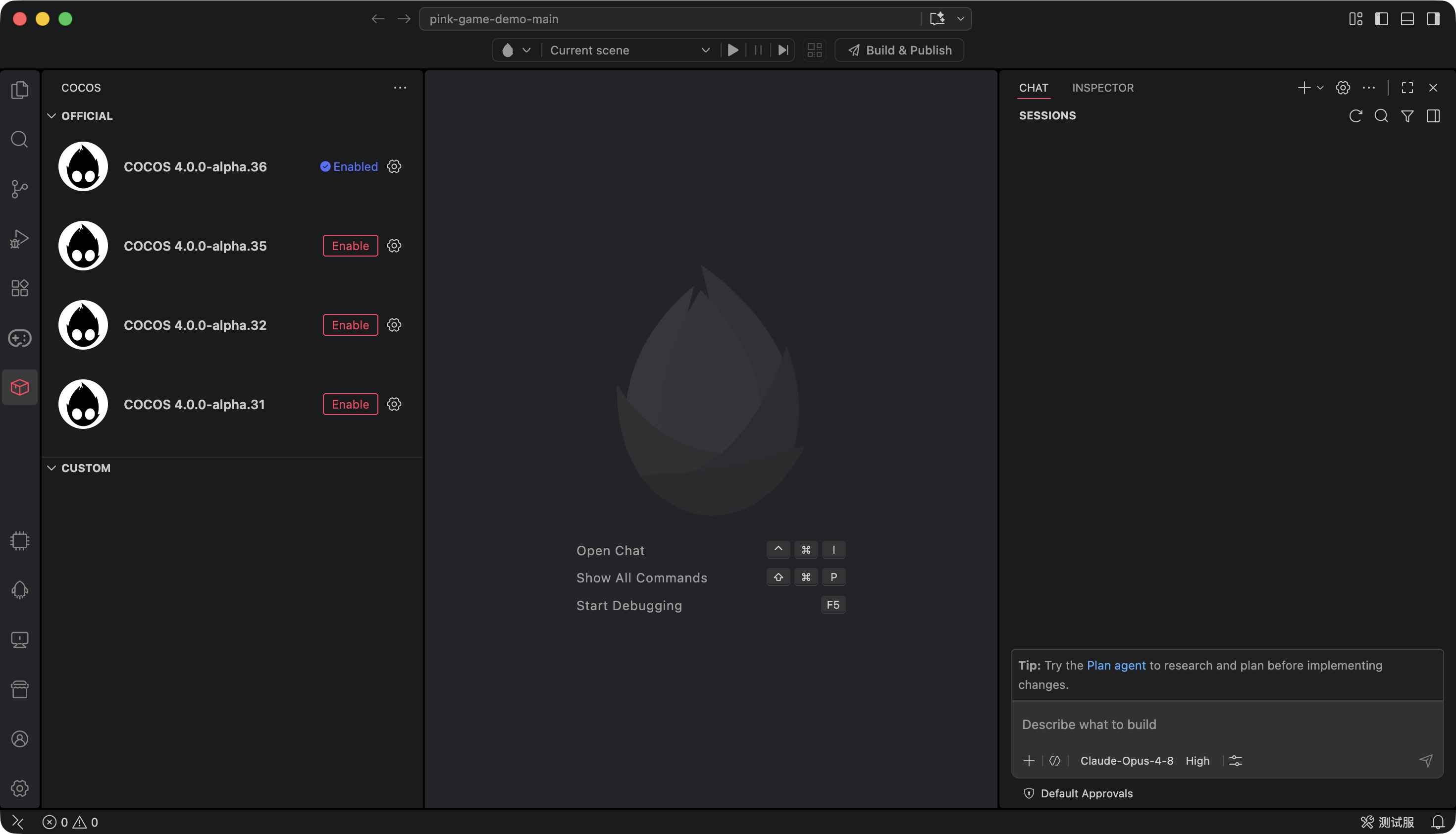Toggle the bottom panel layout button
1456x834 pixels.
click(1407, 19)
